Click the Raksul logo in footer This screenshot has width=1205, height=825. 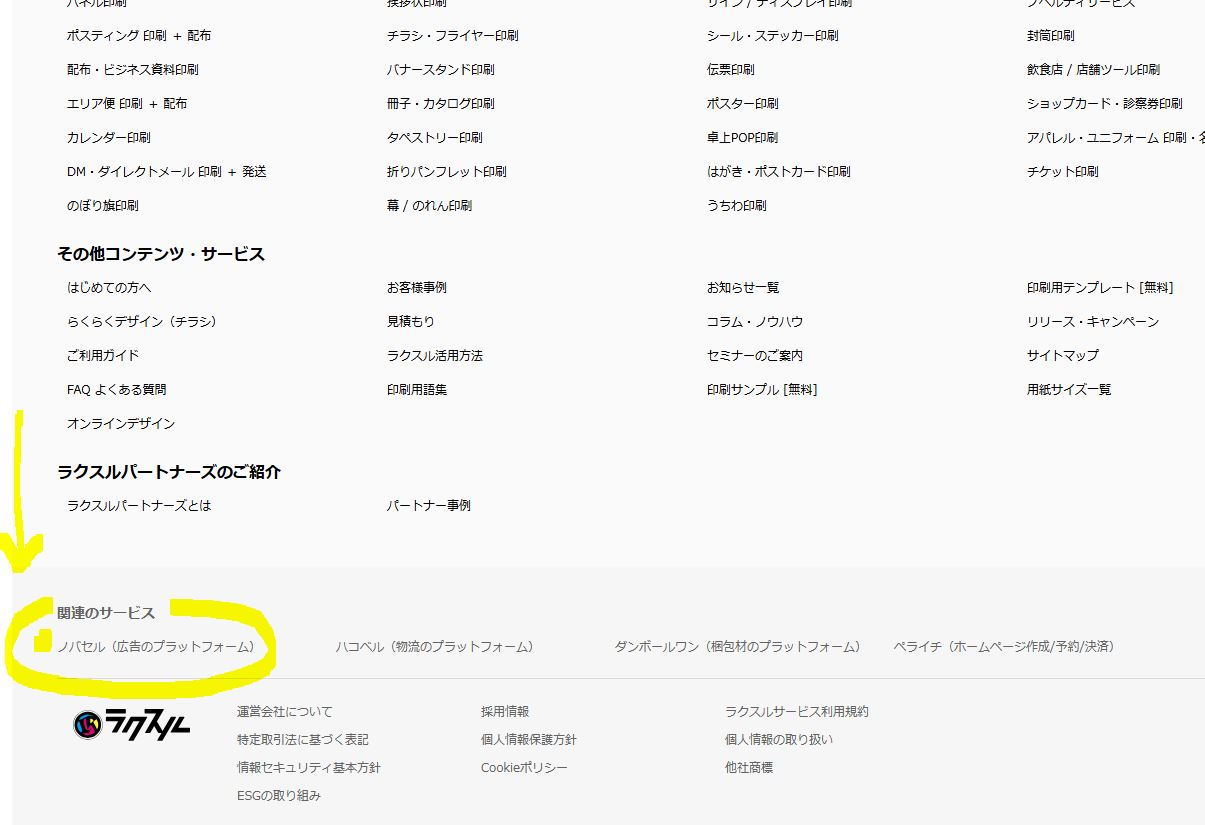pyautogui.click(x=132, y=724)
